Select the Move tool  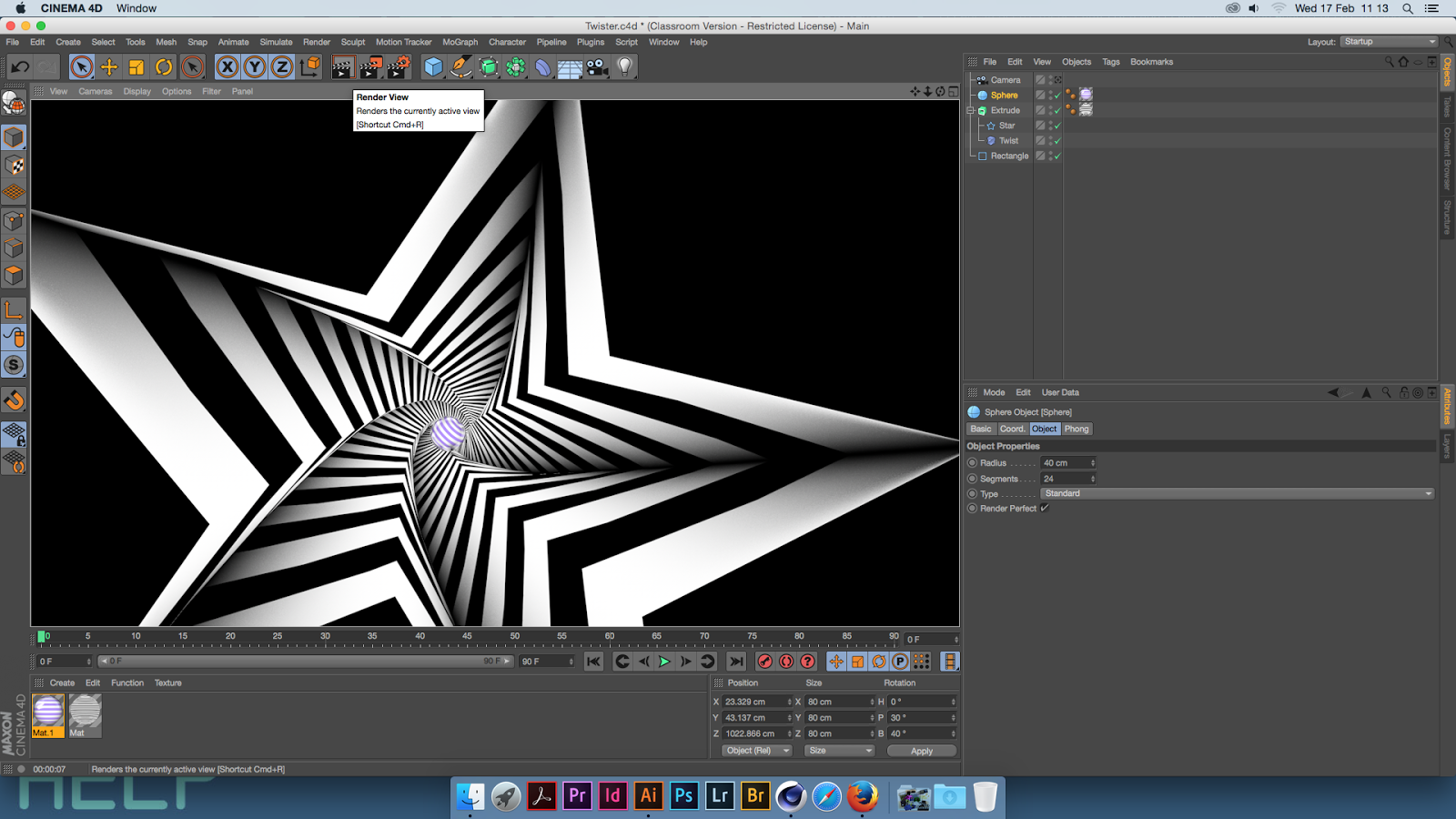click(x=109, y=66)
